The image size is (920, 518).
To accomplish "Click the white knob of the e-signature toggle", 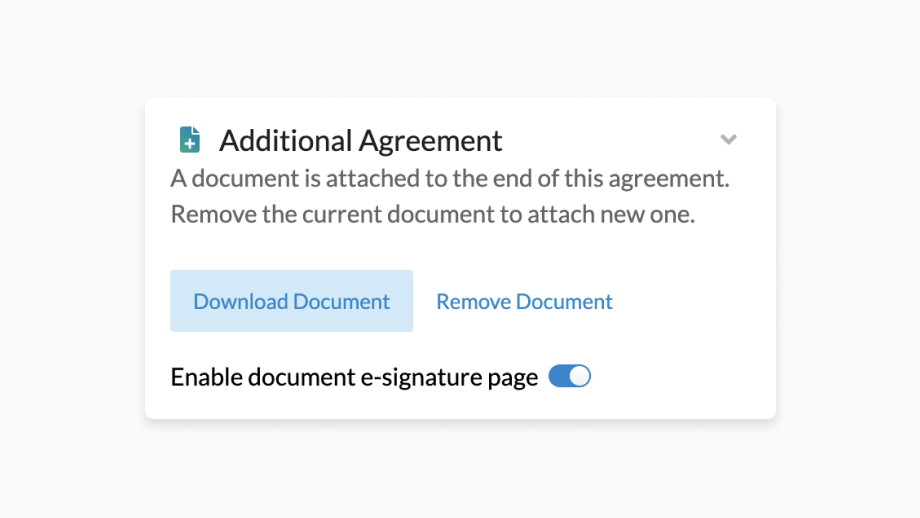I will point(580,377).
